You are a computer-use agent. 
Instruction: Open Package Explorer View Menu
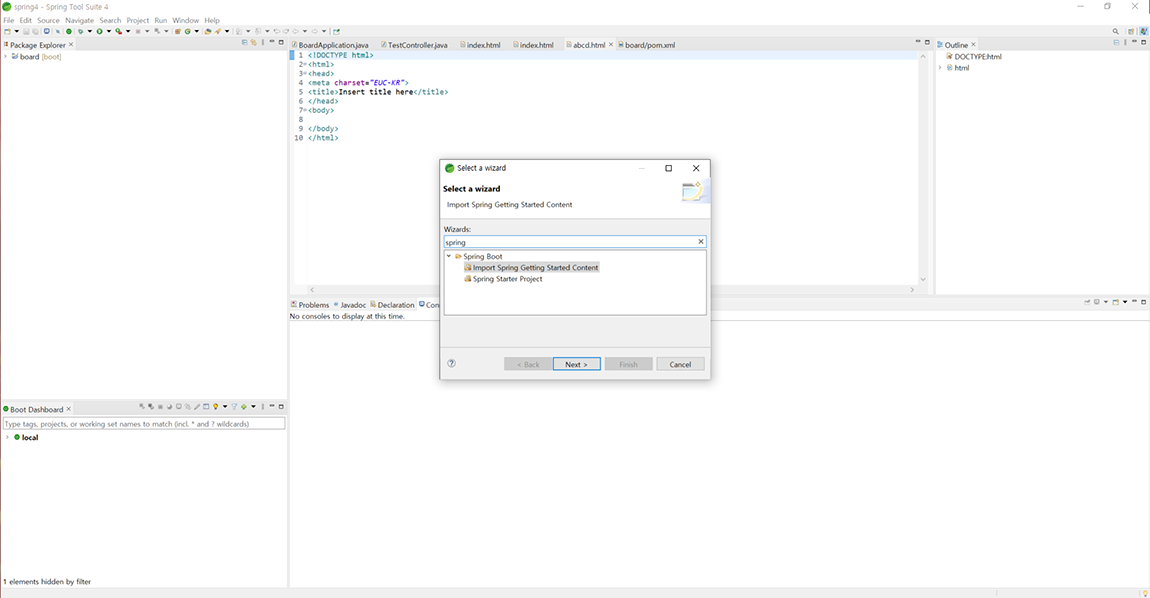click(263, 43)
